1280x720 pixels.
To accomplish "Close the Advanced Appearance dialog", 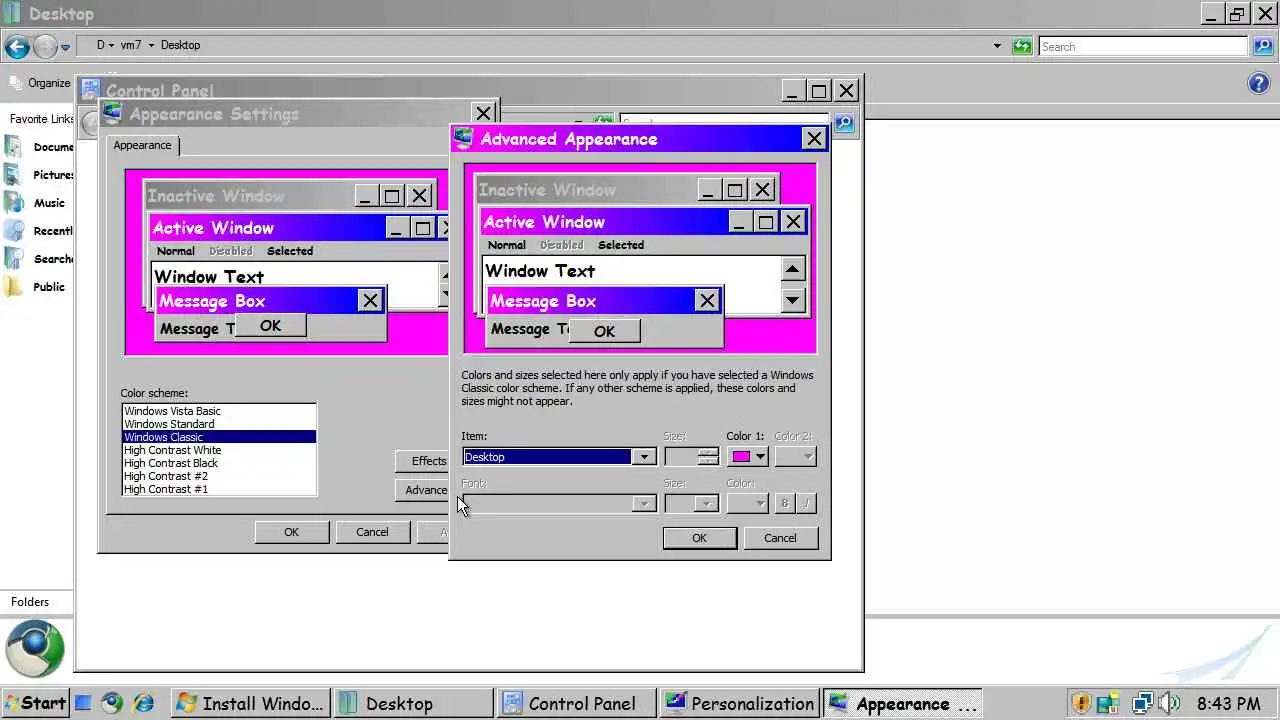I will (x=814, y=139).
